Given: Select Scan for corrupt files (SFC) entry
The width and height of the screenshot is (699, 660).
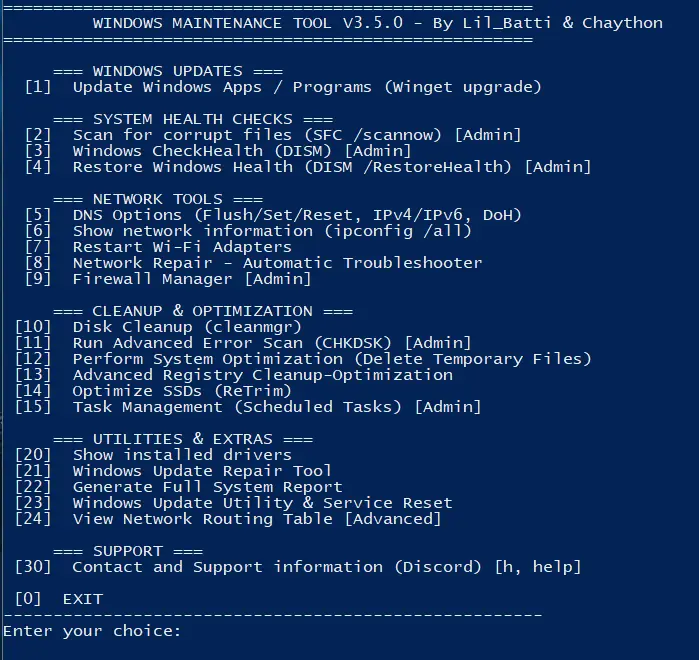Looking at the screenshot, I should tap(296, 135).
